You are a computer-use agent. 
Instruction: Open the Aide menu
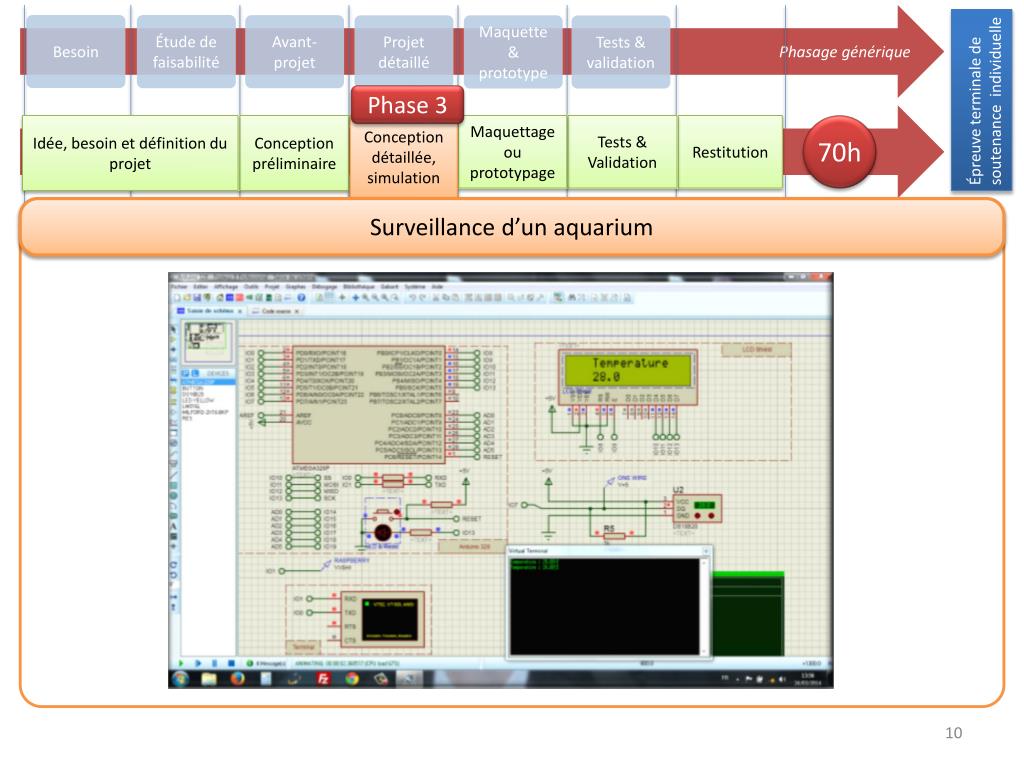click(437, 287)
